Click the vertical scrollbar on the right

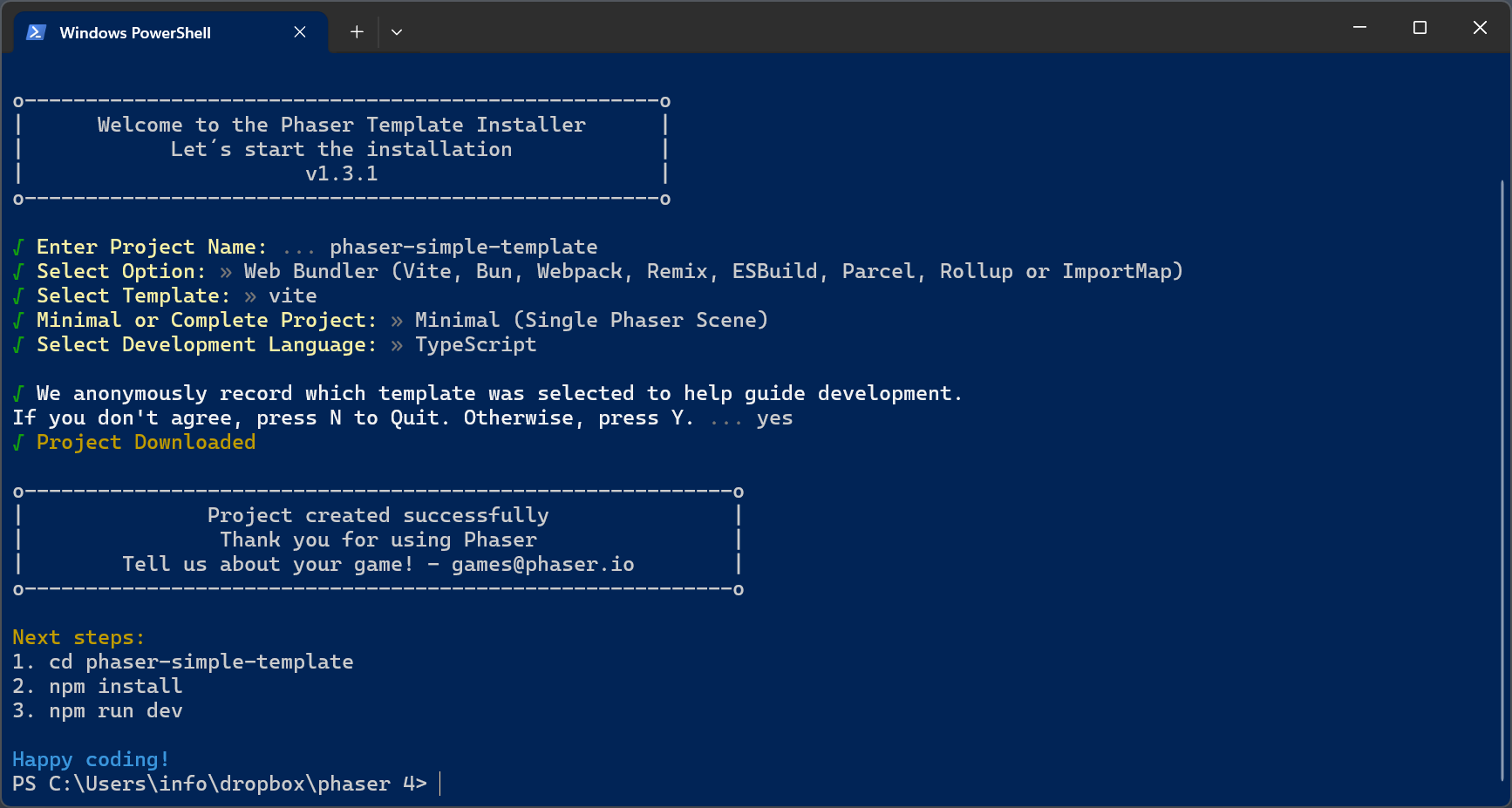(x=1502, y=479)
